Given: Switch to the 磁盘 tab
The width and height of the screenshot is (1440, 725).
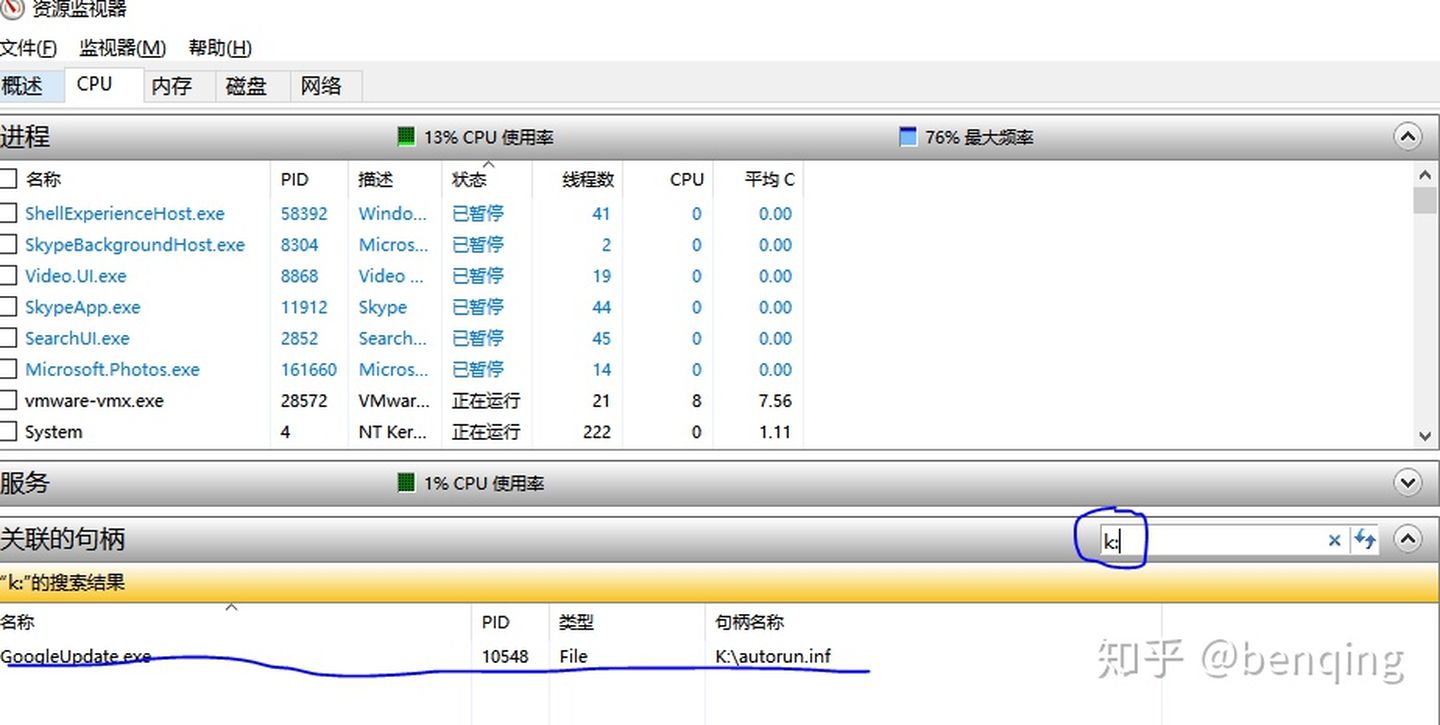Looking at the screenshot, I should tap(246, 86).
